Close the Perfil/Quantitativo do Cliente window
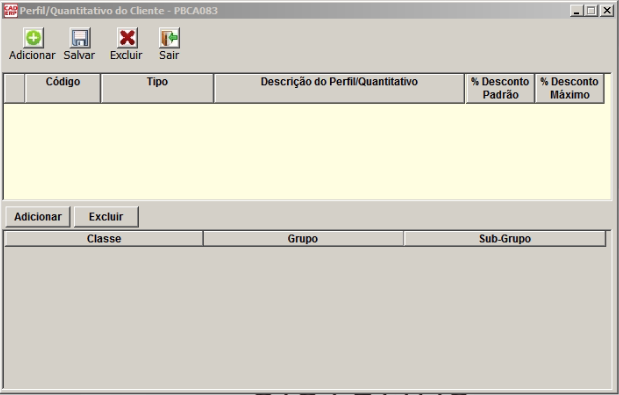The image size is (619, 395). 606,11
